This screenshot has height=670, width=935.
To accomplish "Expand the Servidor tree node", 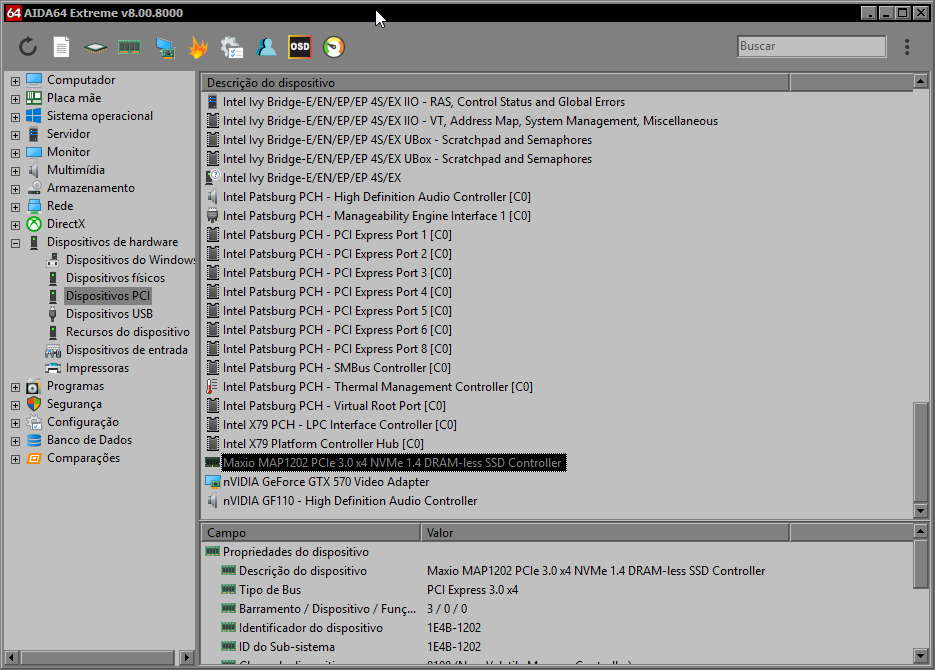I will pos(16,135).
